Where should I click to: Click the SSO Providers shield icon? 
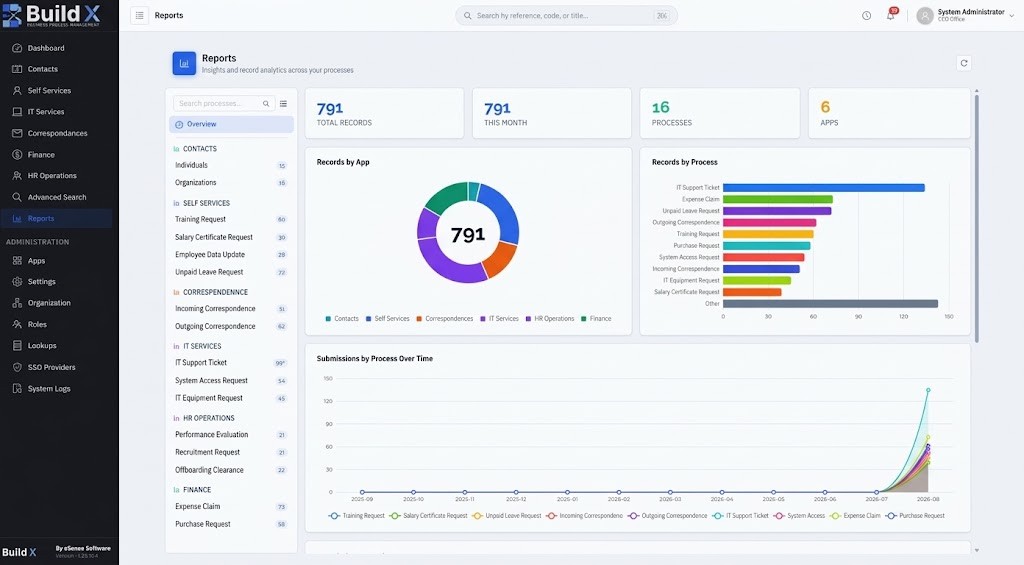[x=17, y=367]
